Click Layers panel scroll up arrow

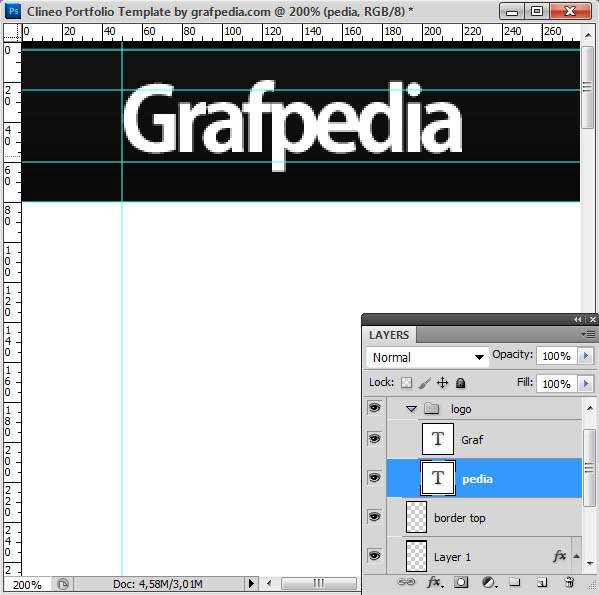(589, 408)
